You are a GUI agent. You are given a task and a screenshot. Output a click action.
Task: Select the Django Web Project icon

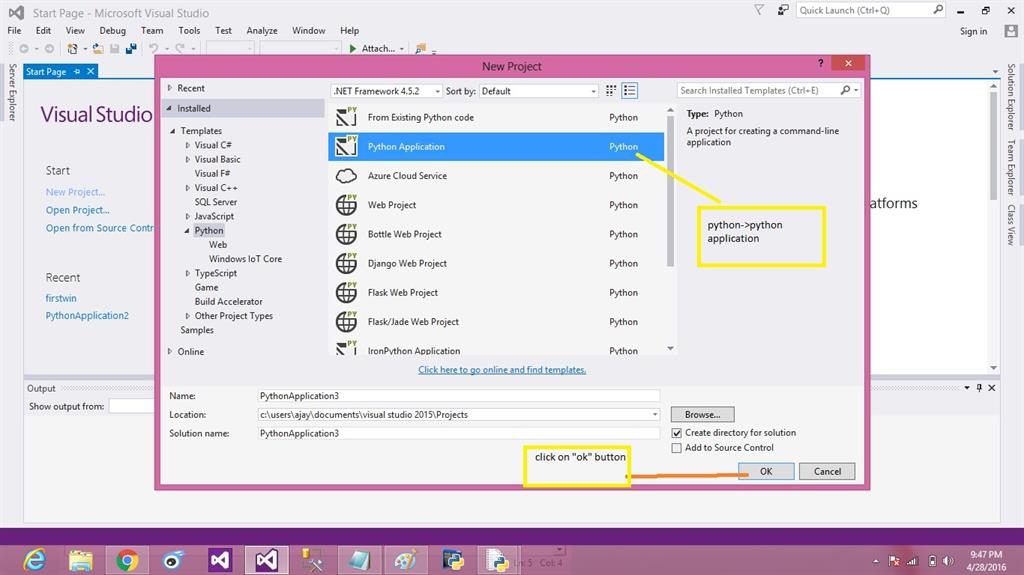point(346,263)
